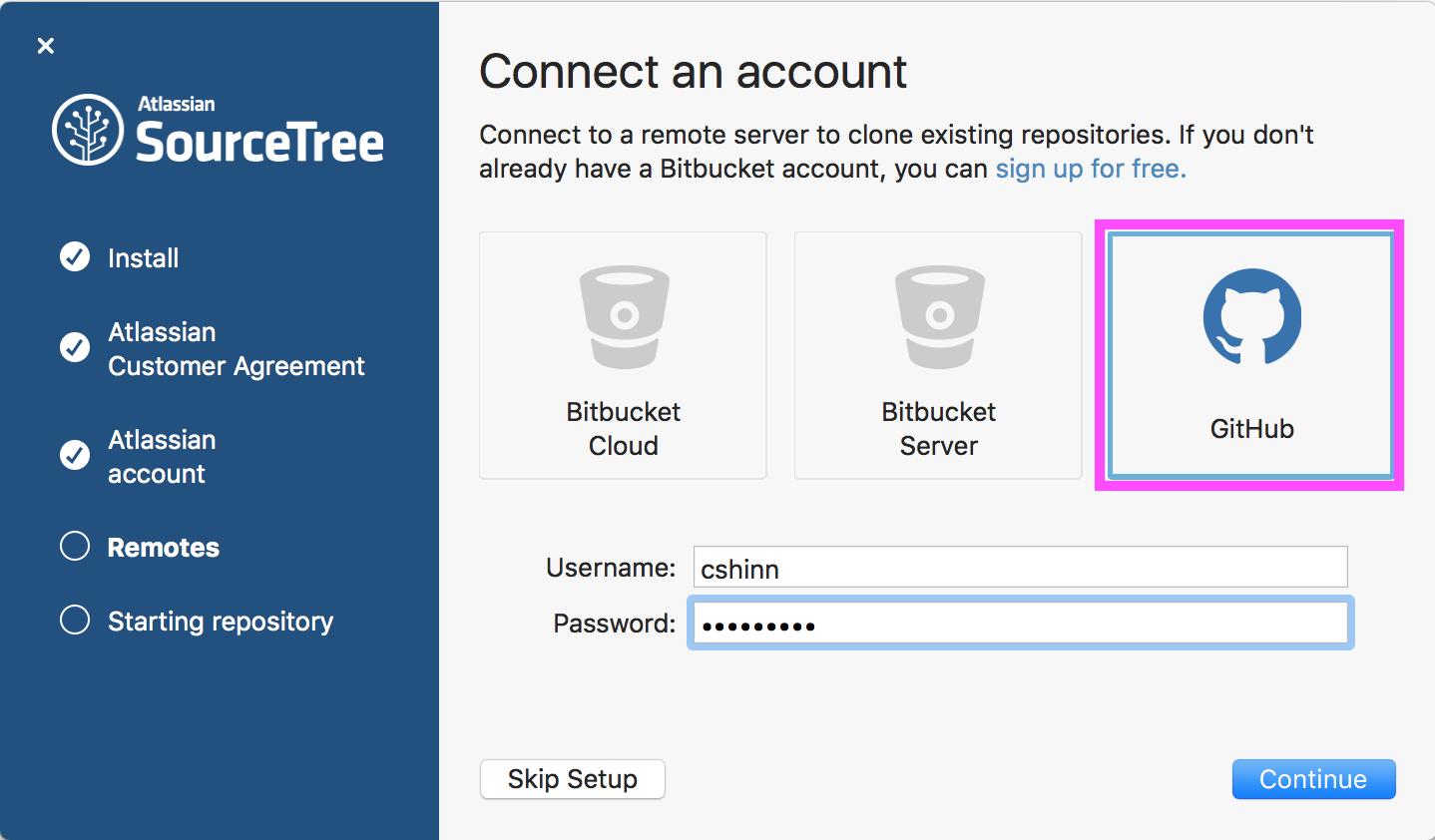Choose the Bitbucket Cloud hosting option
Image resolution: width=1435 pixels, height=840 pixels.
point(623,354)
